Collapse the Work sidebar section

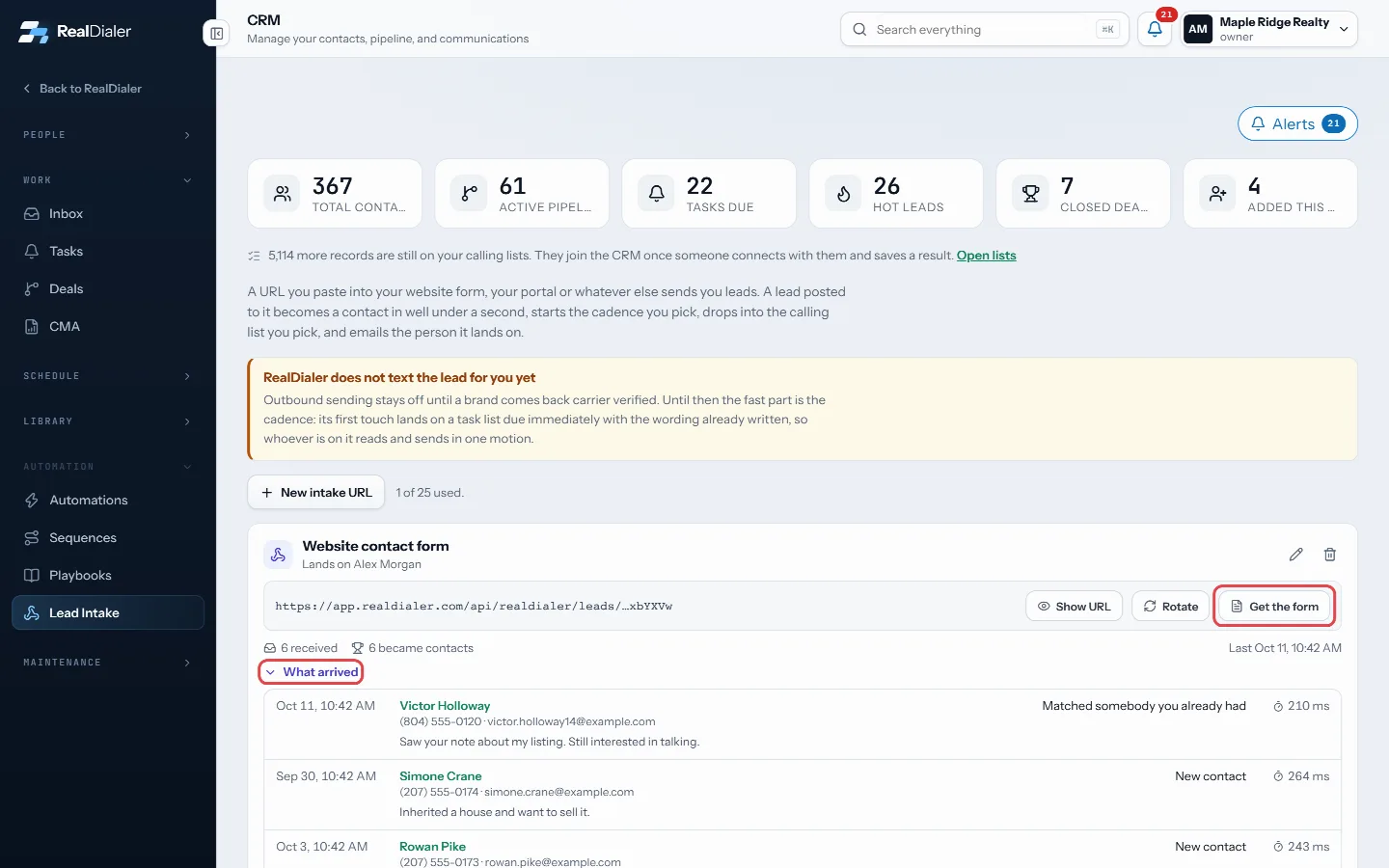(x=108, y=180)
